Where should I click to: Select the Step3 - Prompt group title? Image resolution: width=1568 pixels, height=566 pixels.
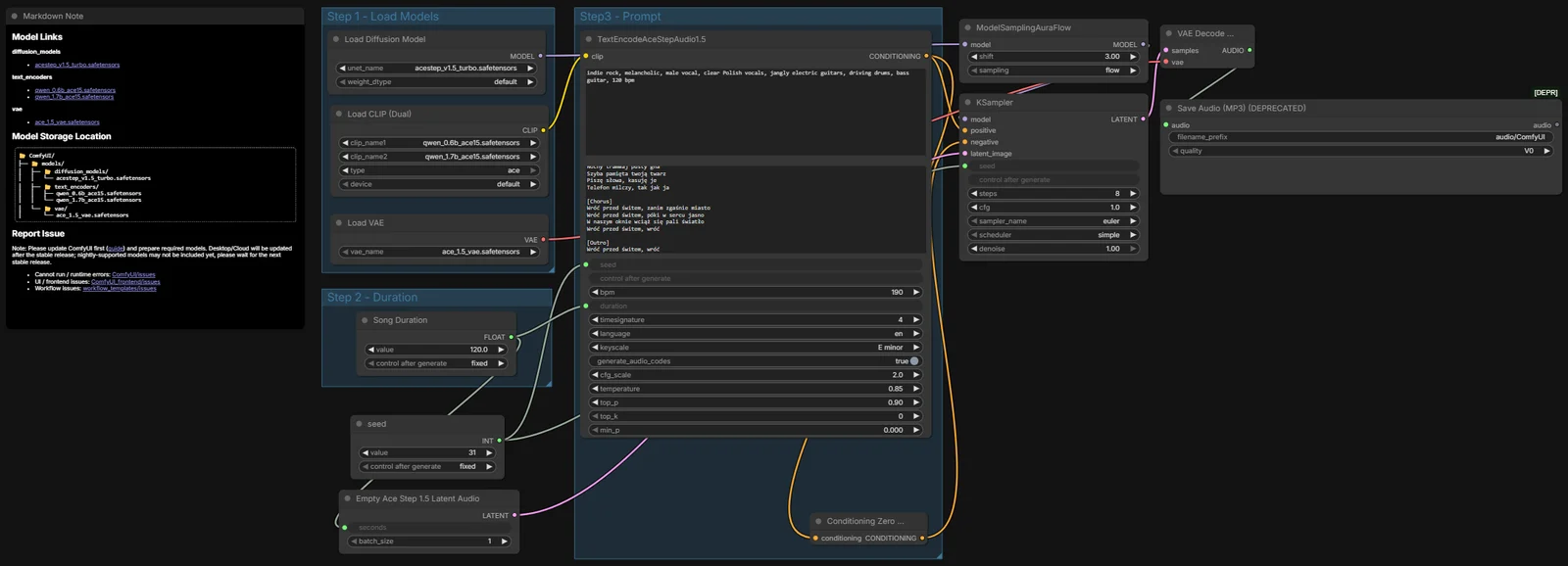click(620, 17)
